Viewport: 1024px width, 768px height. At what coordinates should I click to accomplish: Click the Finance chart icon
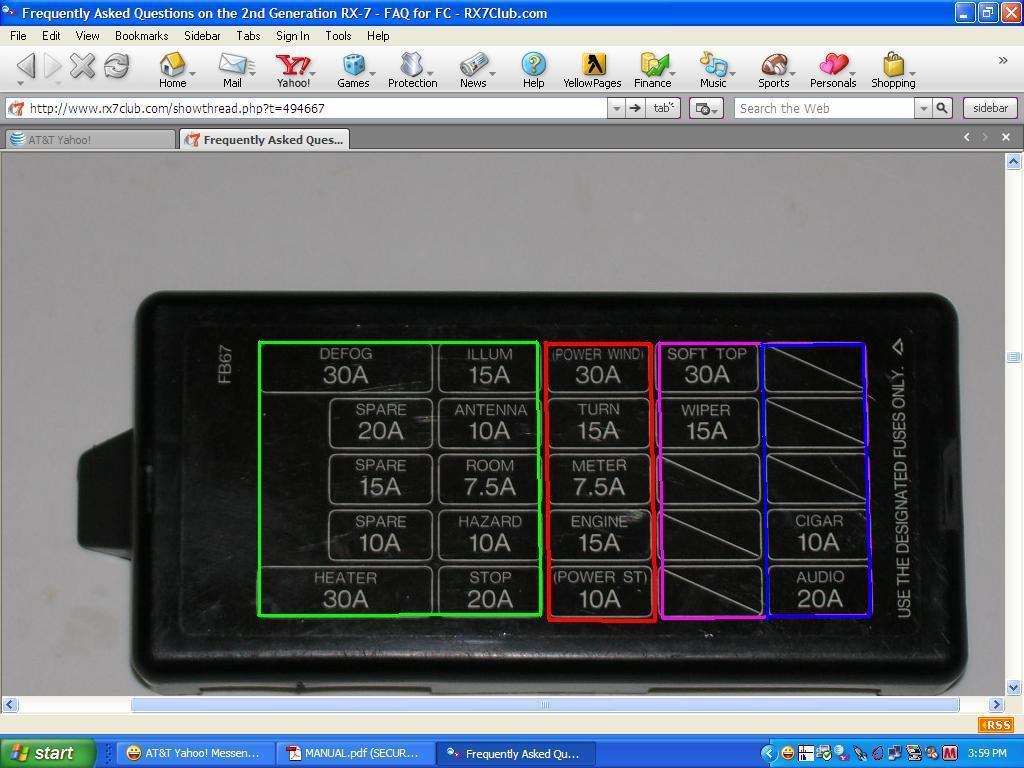(x=652, y=65)
